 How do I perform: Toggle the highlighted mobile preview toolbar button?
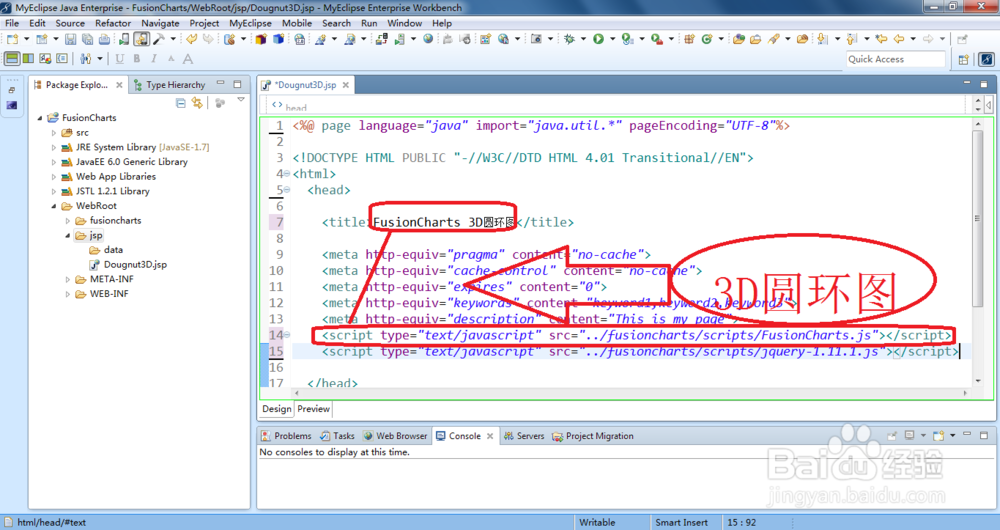click(142, 40)
